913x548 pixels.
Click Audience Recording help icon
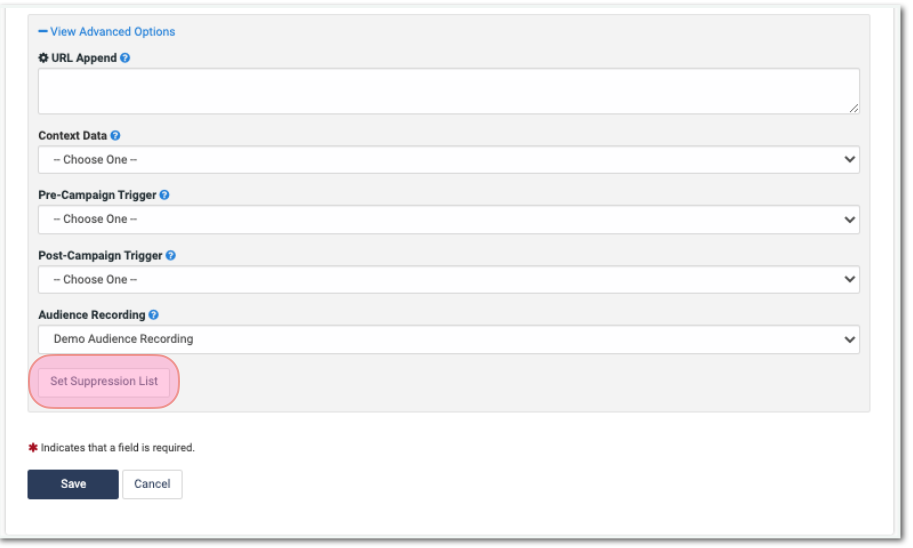pyautogui.click(x=154, y=315)
